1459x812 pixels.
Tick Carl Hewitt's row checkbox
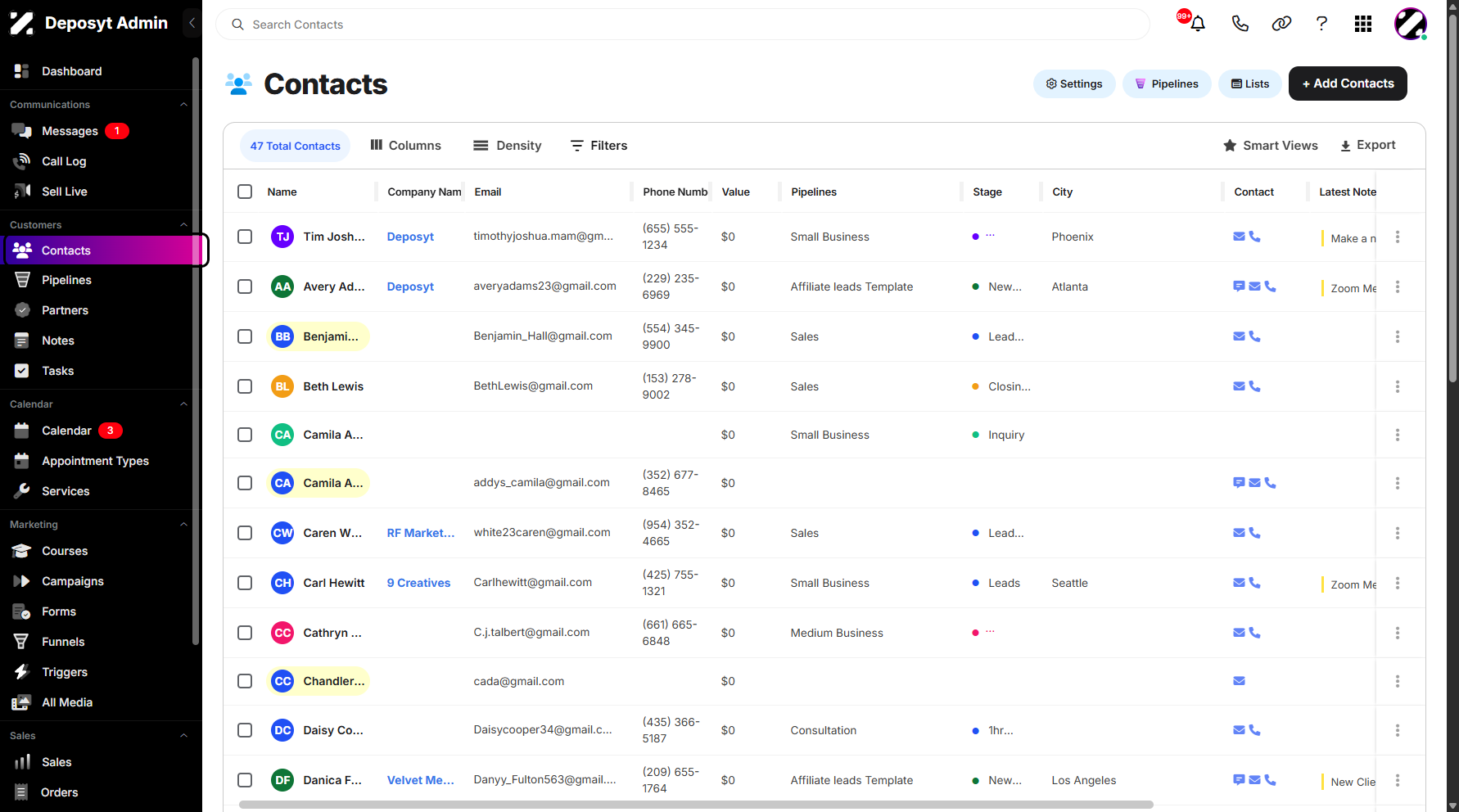245,583
